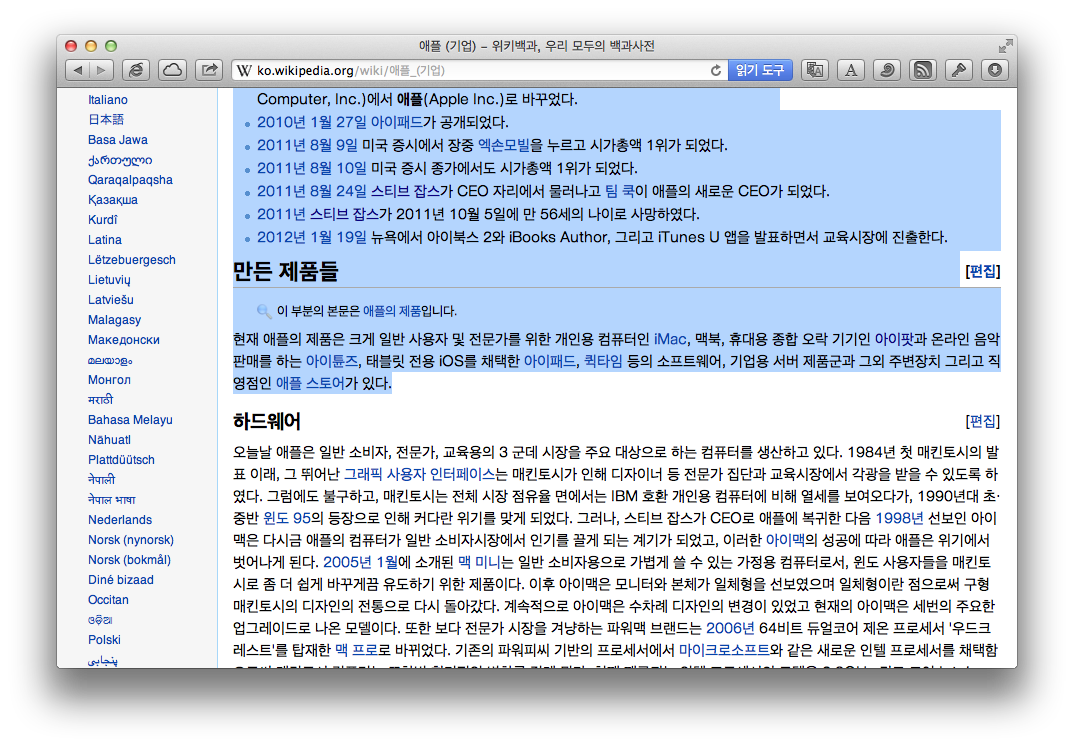This screenshot has height=747, width=1074.
Task: Choose Nederlands language link
Action: tap(120, 520)
